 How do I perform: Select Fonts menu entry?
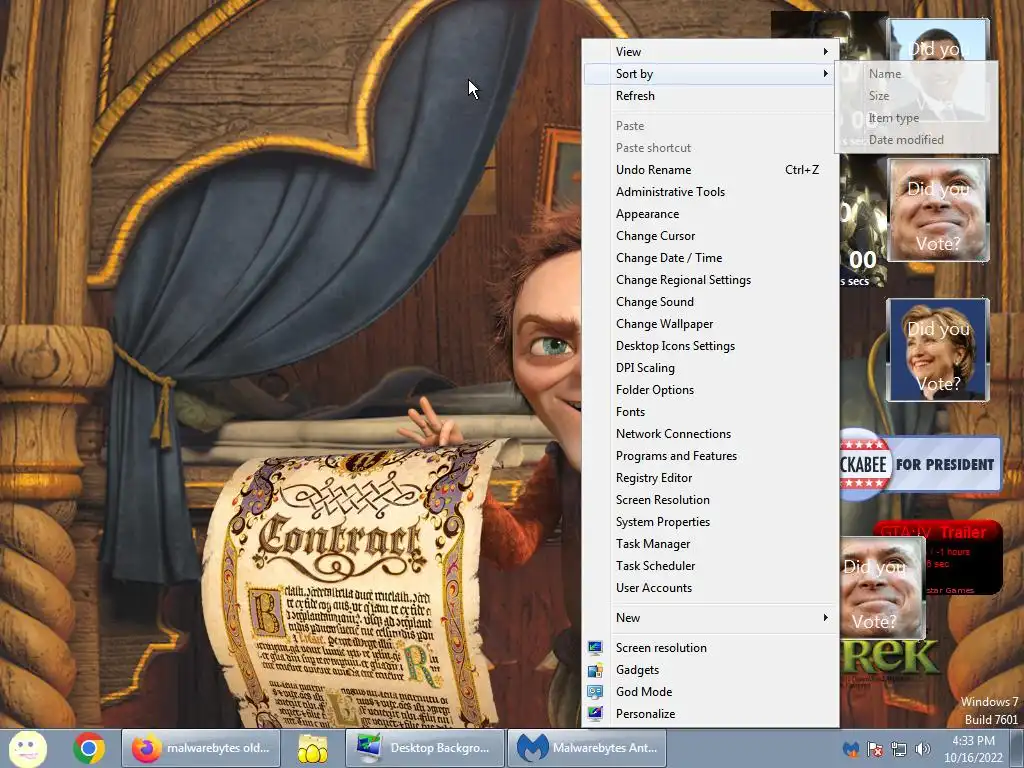coord(710,412)
